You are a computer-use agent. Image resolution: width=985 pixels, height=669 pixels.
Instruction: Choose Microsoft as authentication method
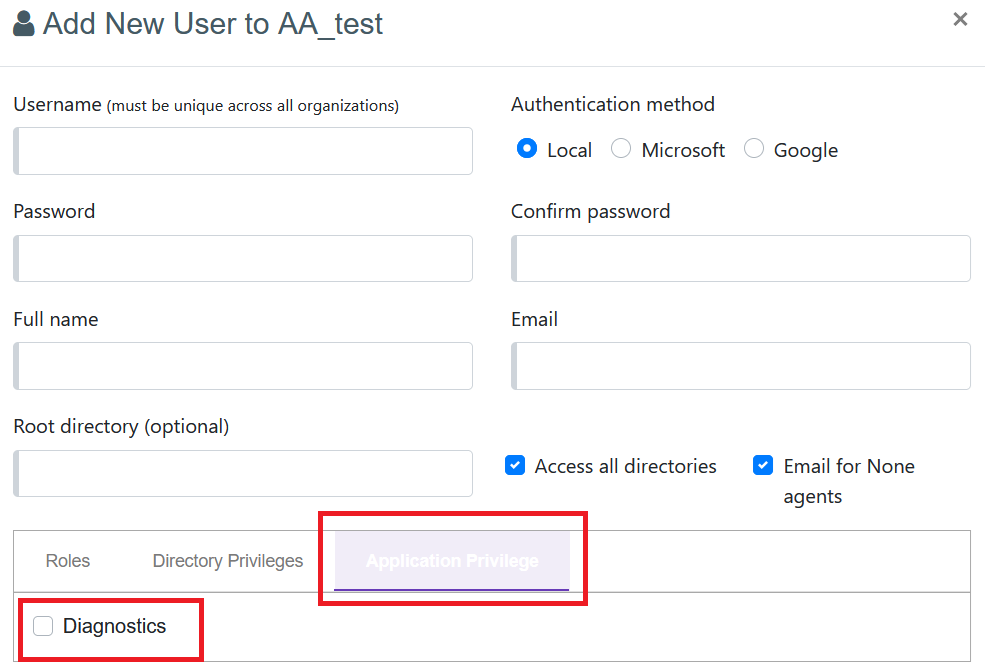[x=621, y=149]
